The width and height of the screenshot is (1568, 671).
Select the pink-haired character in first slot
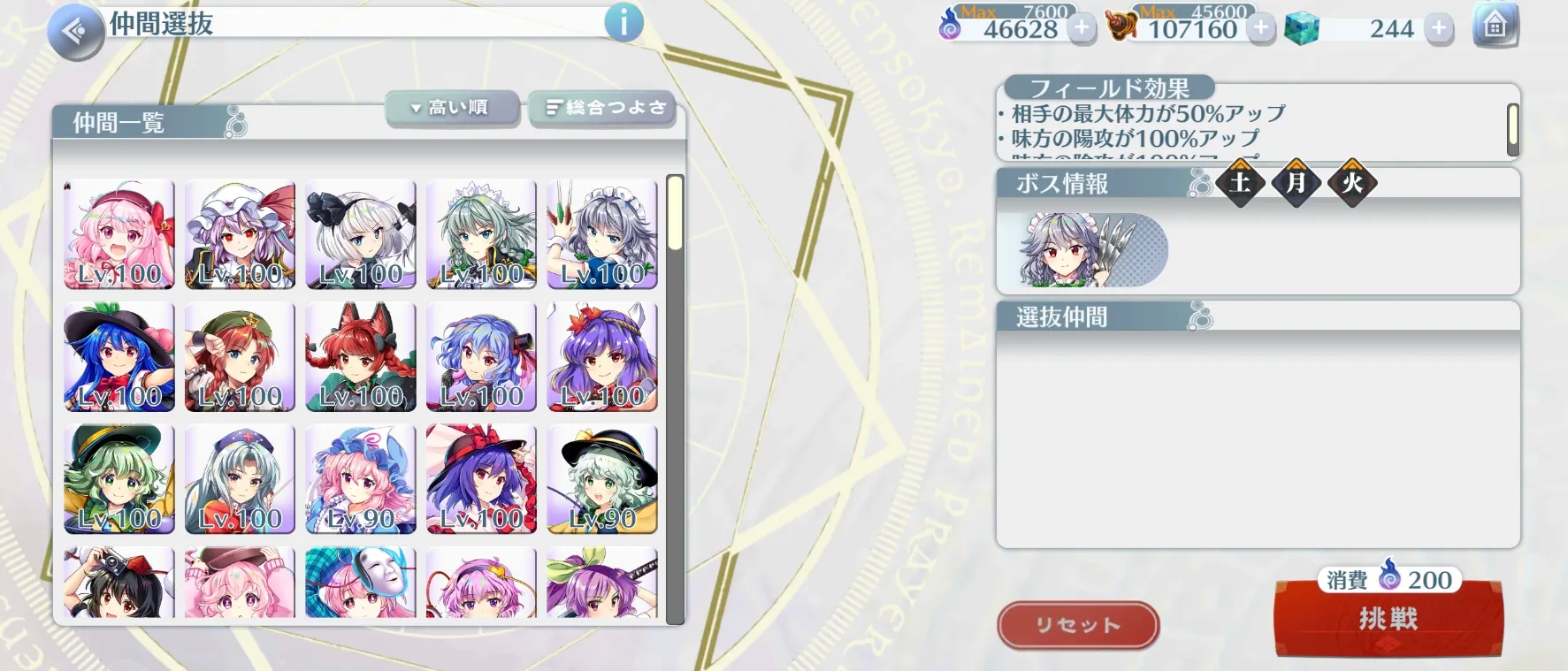coord(119,234)
